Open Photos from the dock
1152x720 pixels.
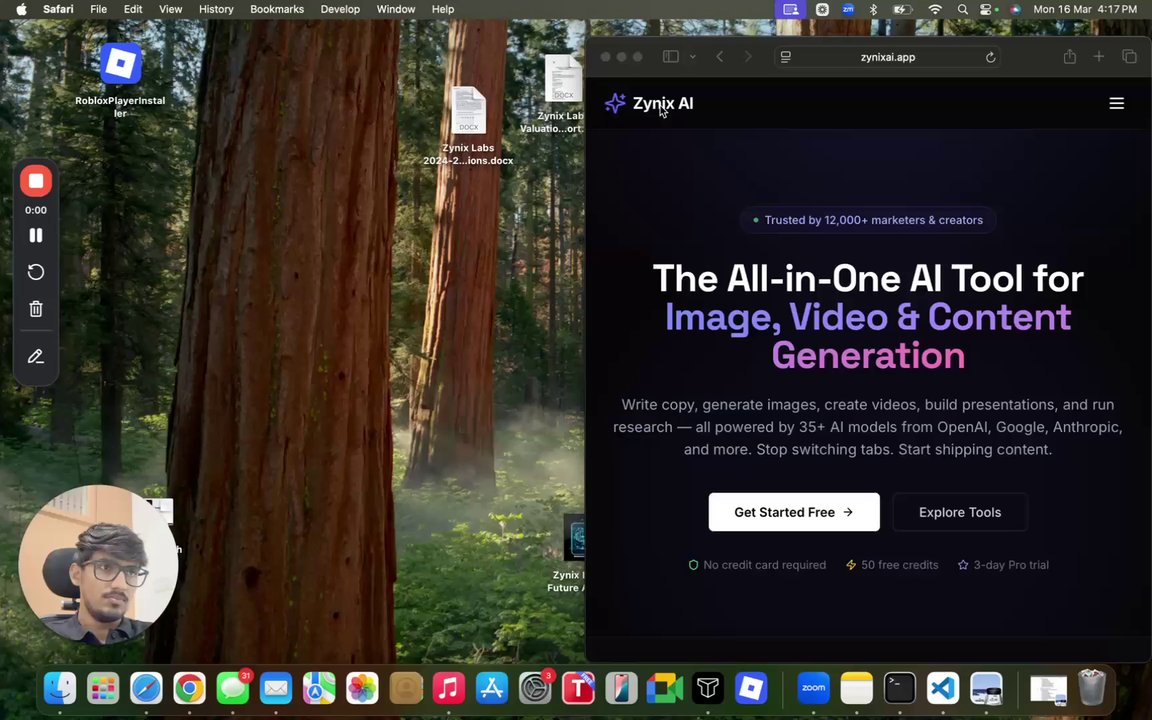(362, 688)
